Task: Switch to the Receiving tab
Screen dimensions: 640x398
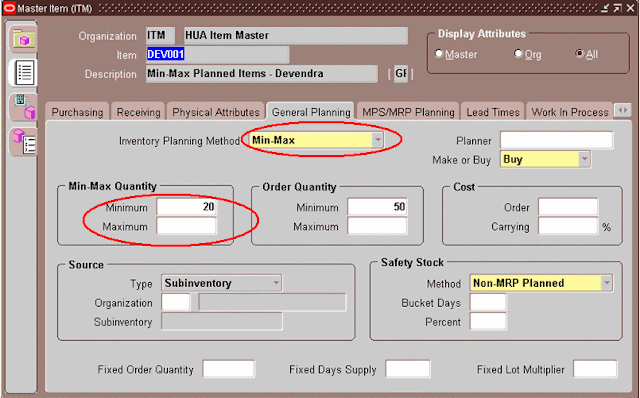Action: 138,112
